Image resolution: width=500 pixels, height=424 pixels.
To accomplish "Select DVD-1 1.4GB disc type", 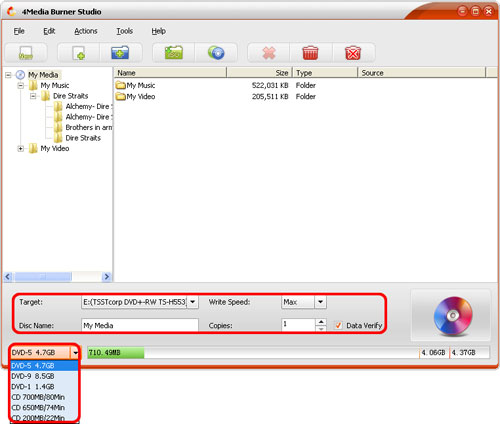I will (x=44, y=387).
